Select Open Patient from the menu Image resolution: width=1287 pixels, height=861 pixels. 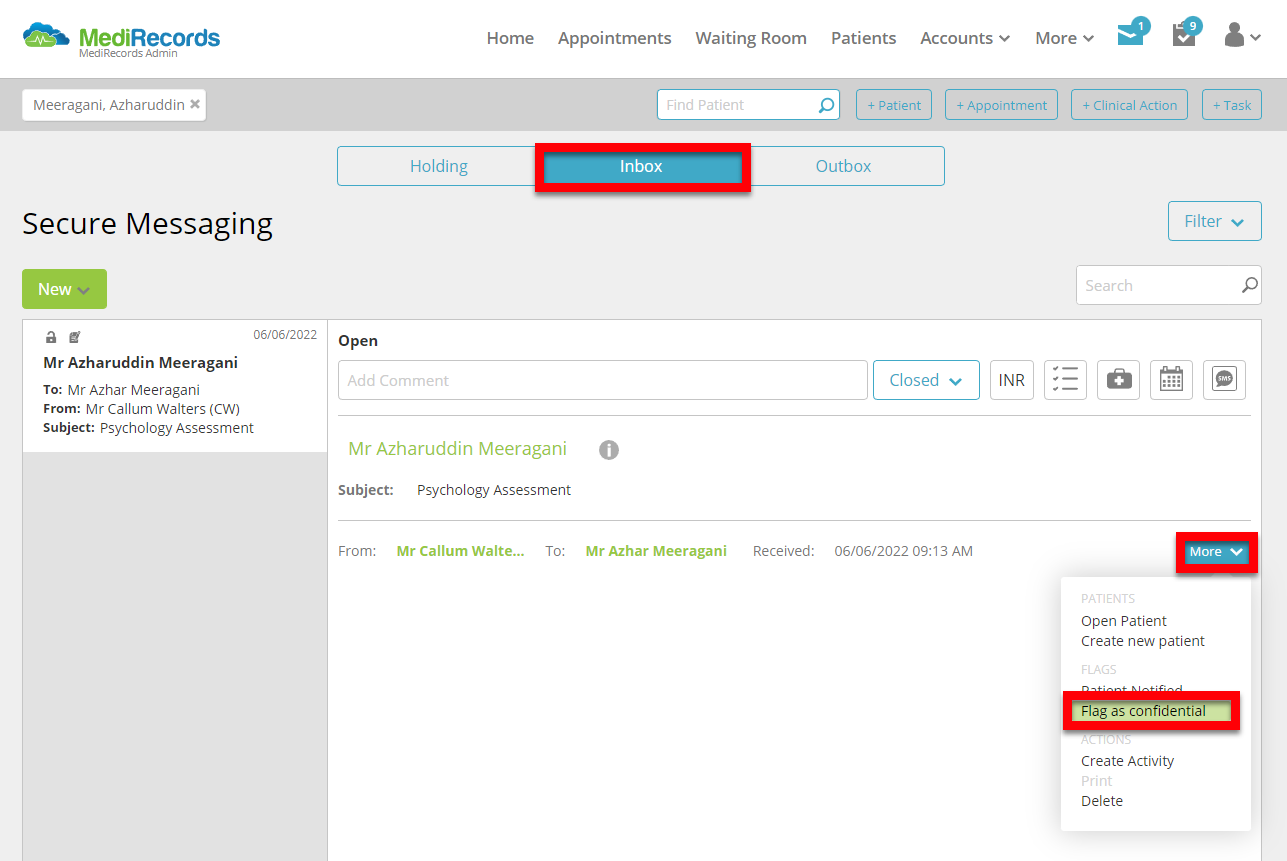click(1124, 621)
